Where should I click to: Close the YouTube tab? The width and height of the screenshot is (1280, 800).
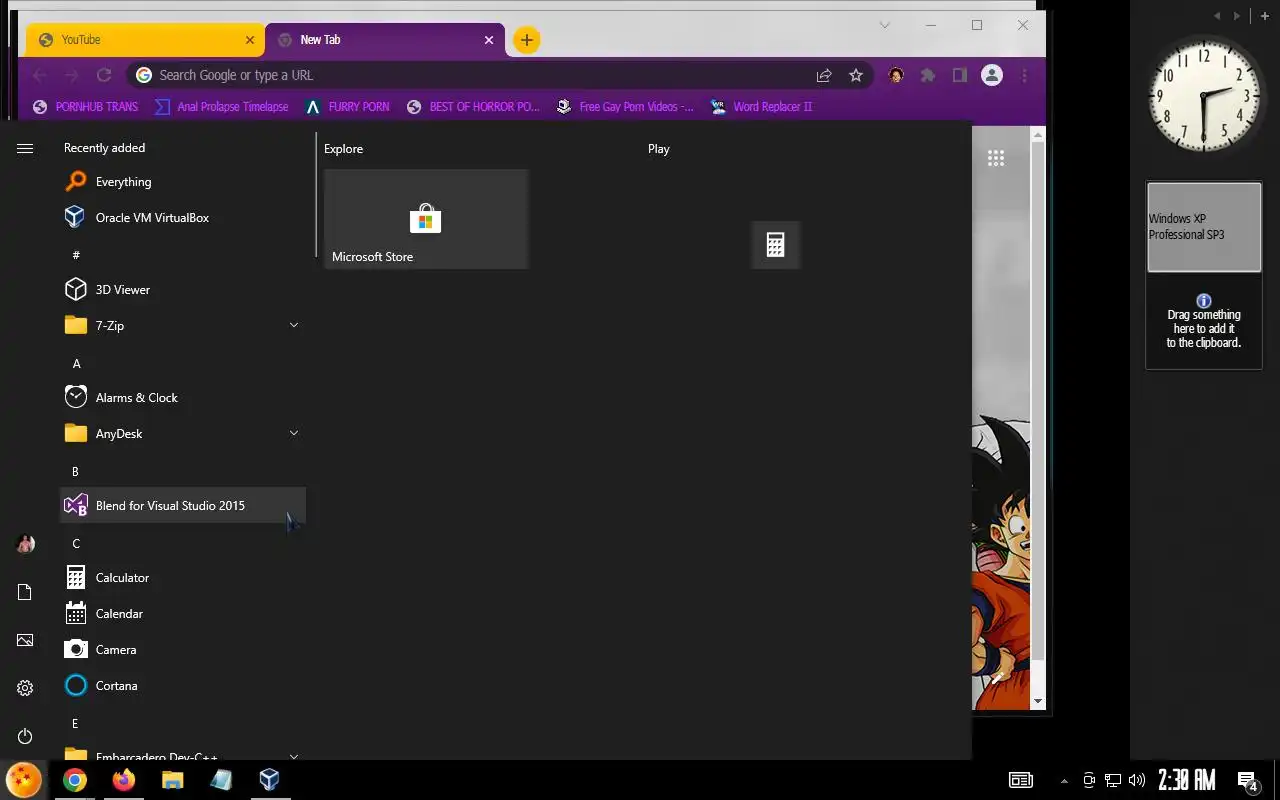point(250,40)
